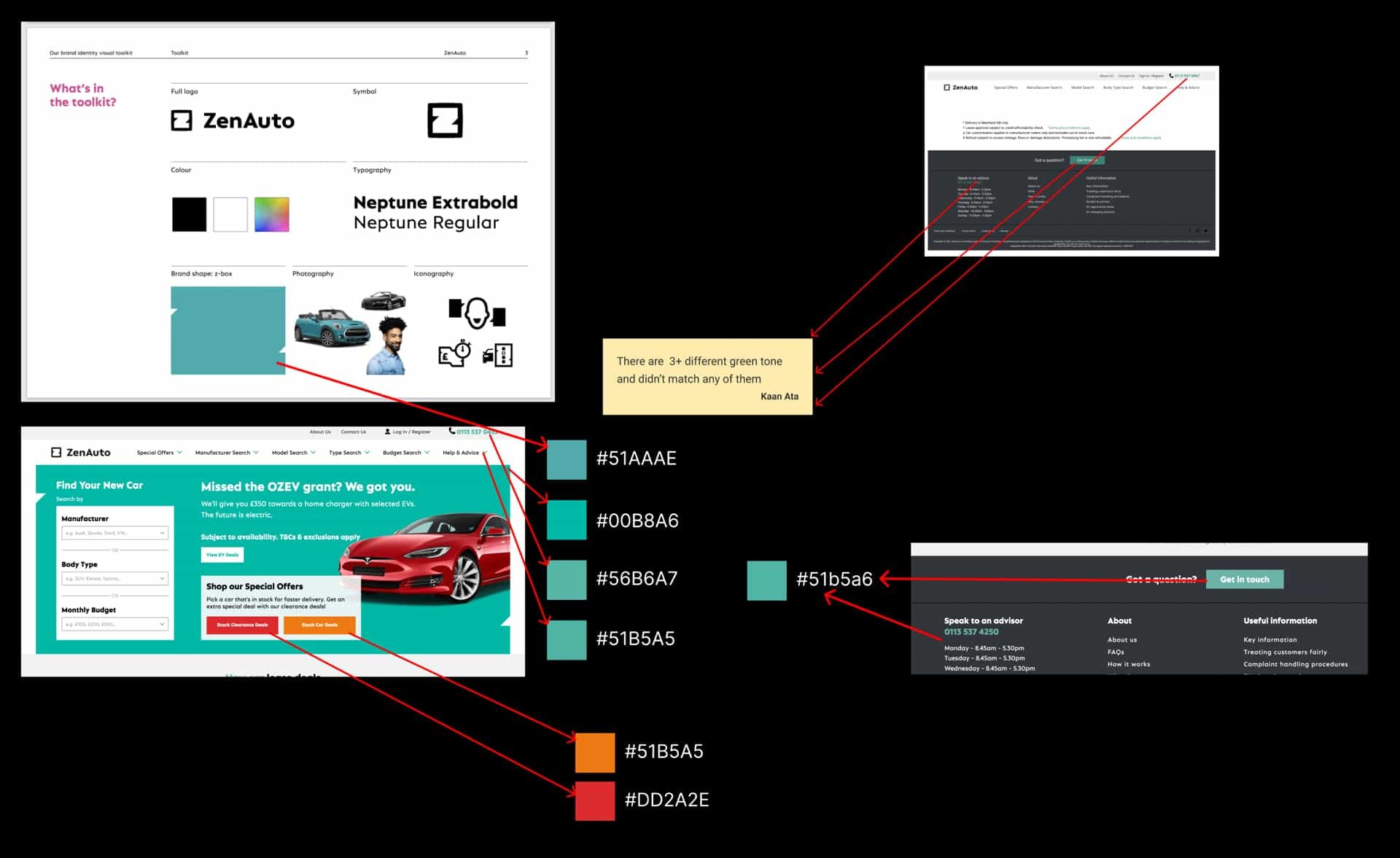Click the 0113 537 4250 advisor phone number
This screenshot has height=858, width=1400.
tap(971, 632)
